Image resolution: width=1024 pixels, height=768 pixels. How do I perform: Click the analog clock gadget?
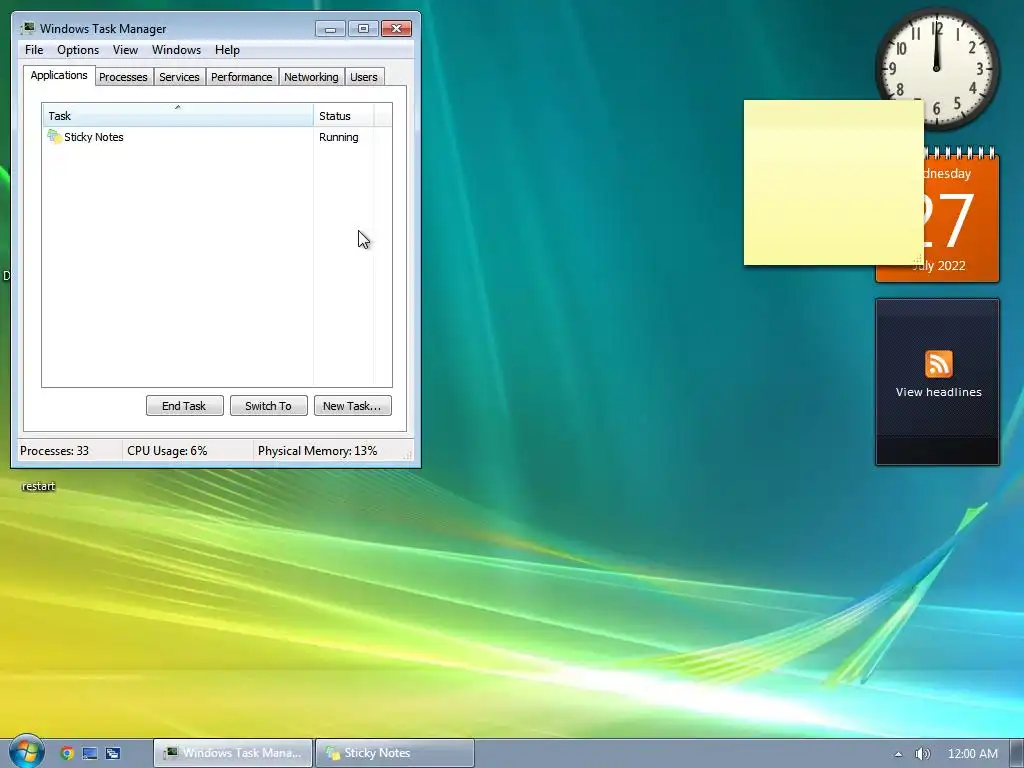tap(936, 68)
